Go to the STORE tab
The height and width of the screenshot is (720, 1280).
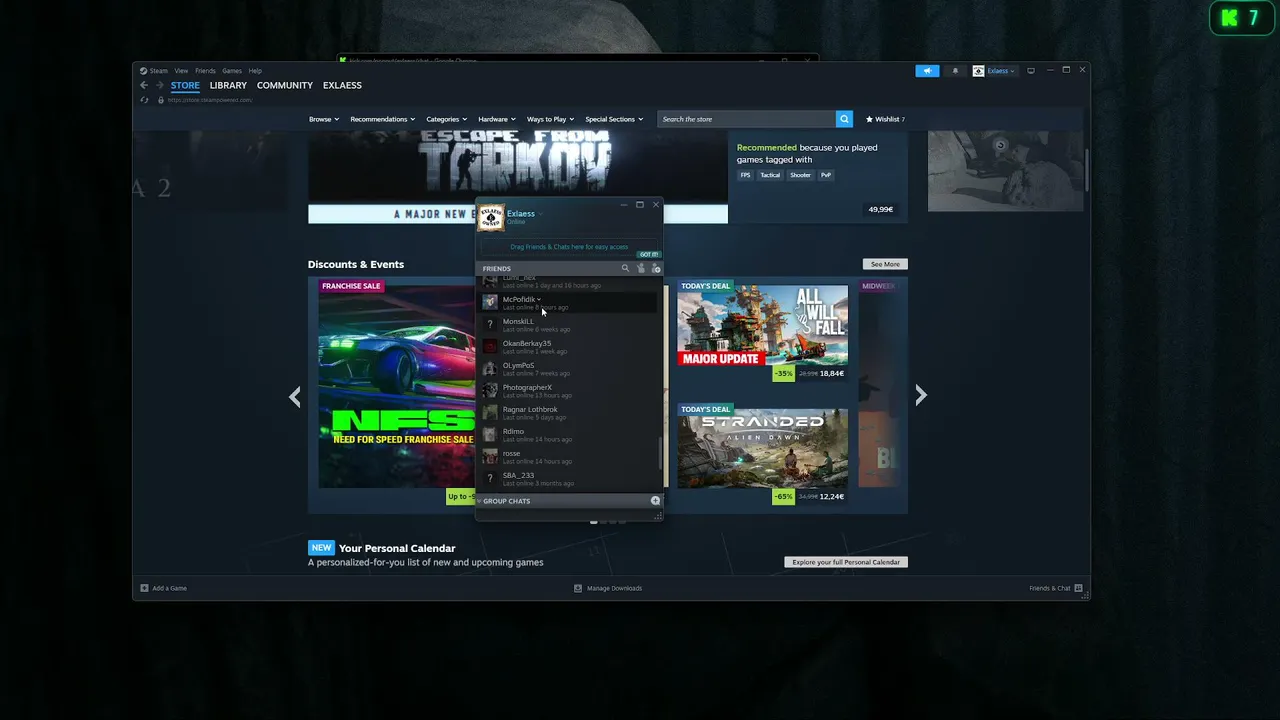pyautogui.click(x=185, y=85)
